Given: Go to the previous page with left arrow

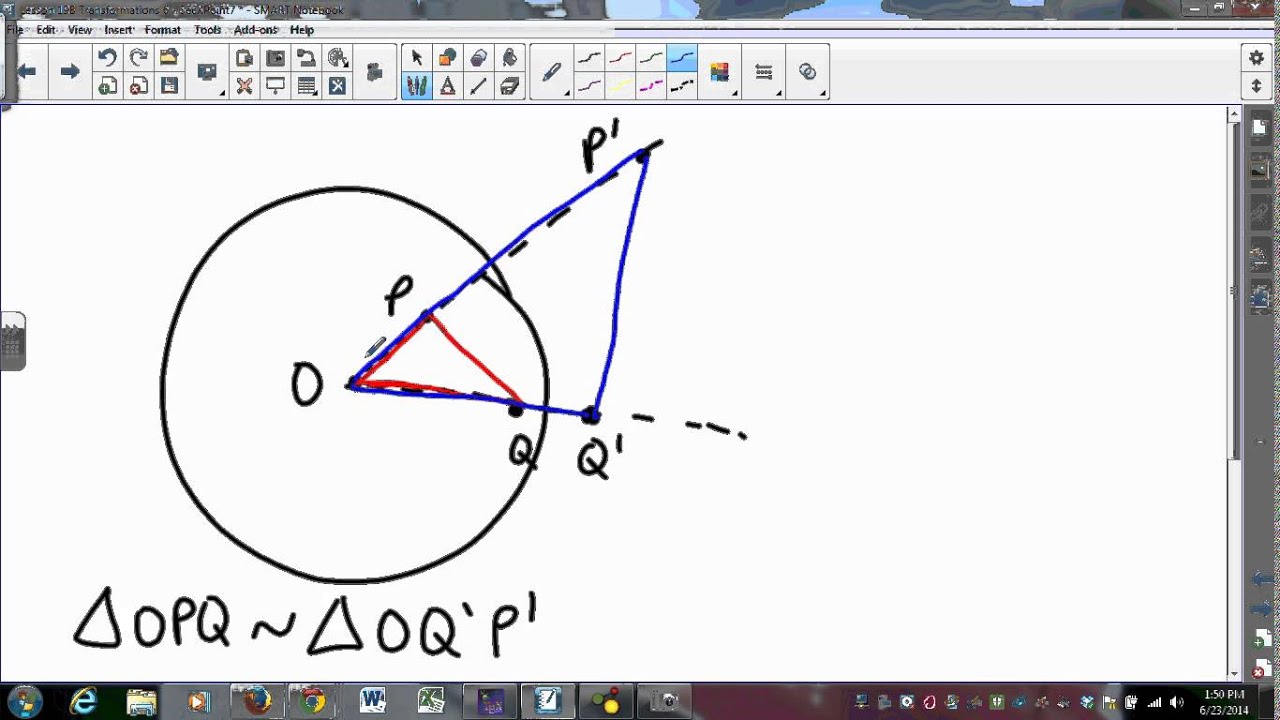Looking at the screenshot, I should [x=26, y=72].
